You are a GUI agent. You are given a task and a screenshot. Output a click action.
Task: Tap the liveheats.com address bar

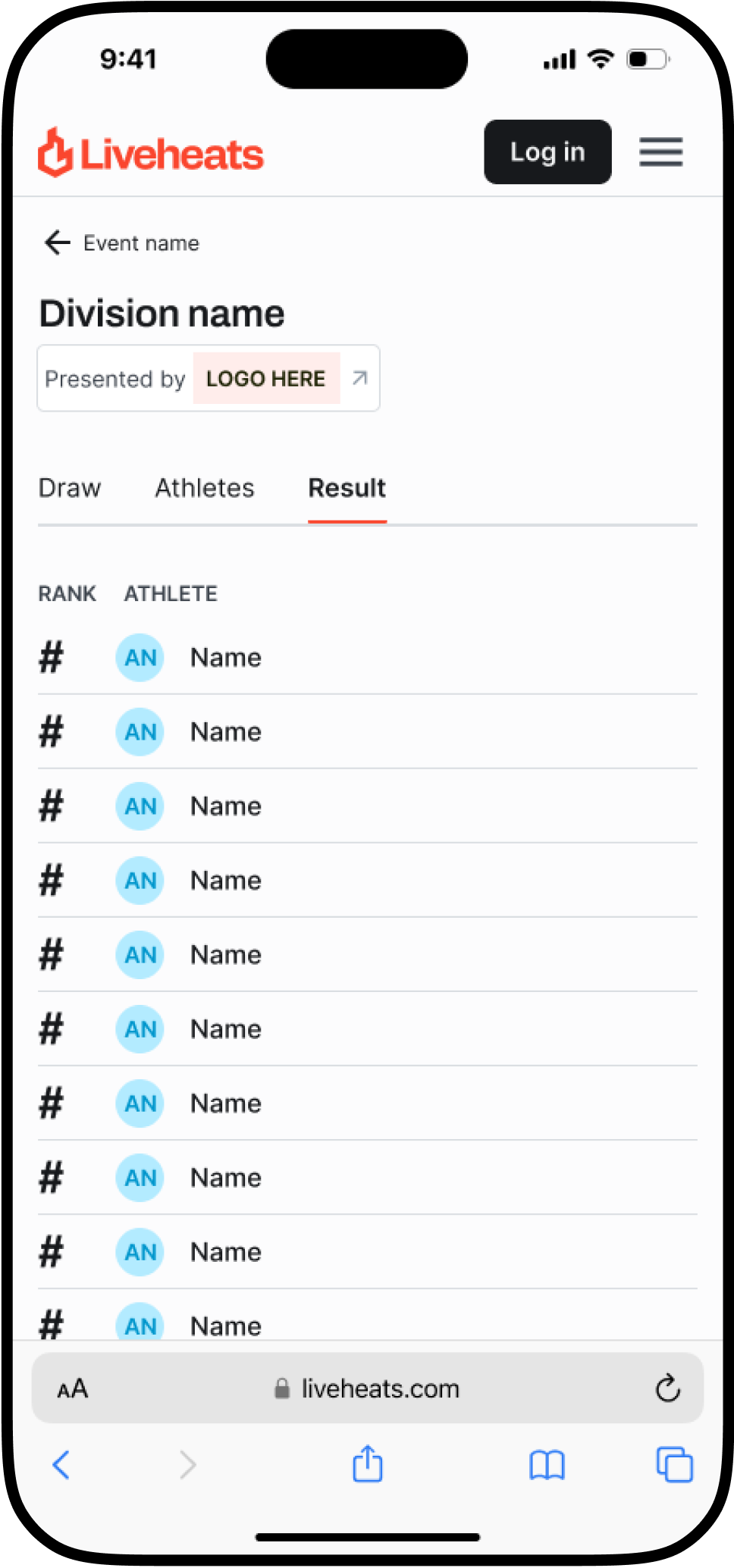(x=368, y=1388)
